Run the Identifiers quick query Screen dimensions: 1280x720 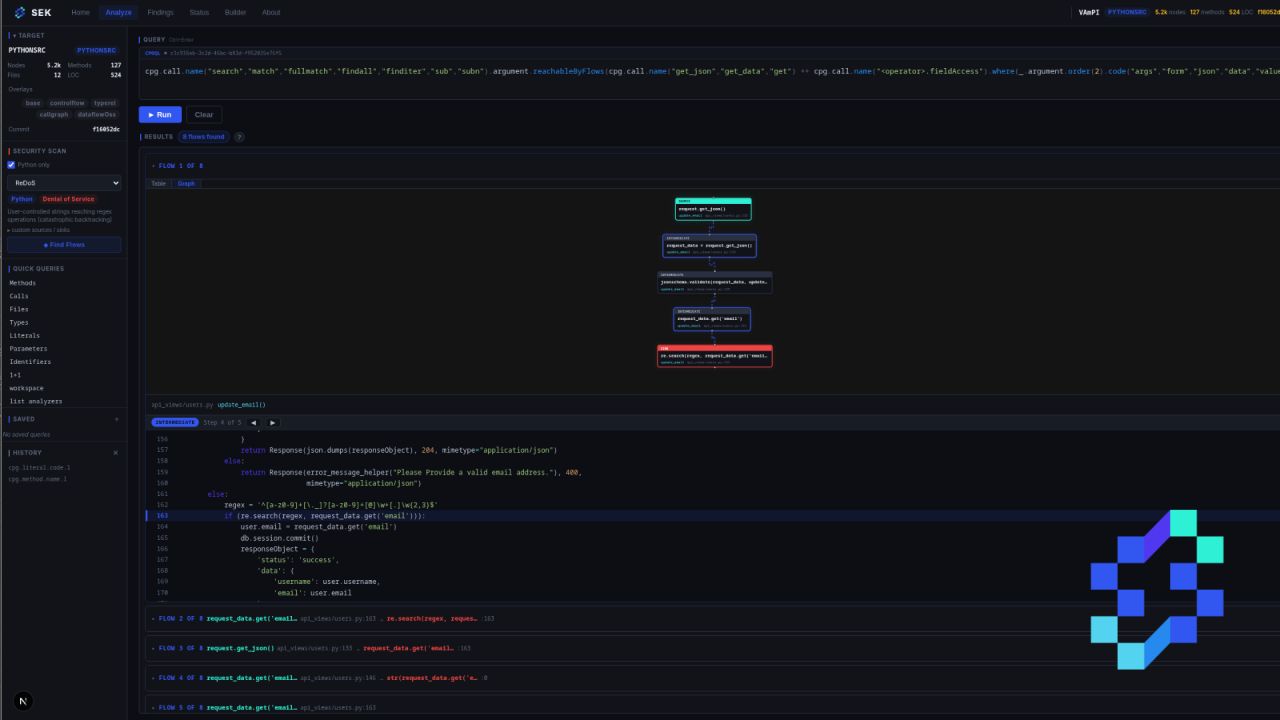click(30, 361)
